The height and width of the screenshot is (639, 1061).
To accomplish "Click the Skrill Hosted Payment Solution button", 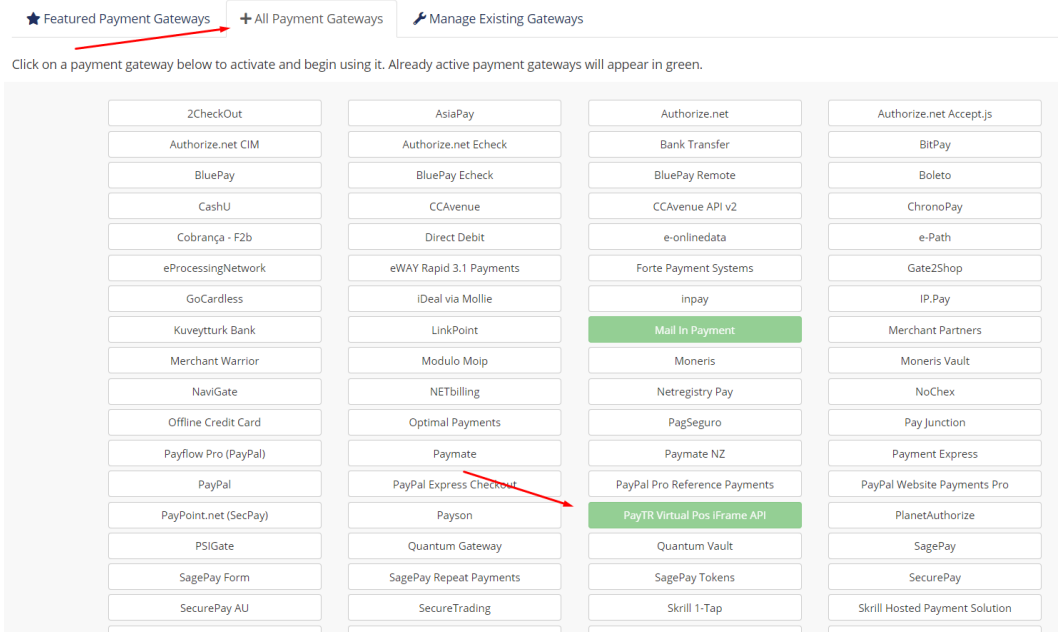I will click(934, 608).
